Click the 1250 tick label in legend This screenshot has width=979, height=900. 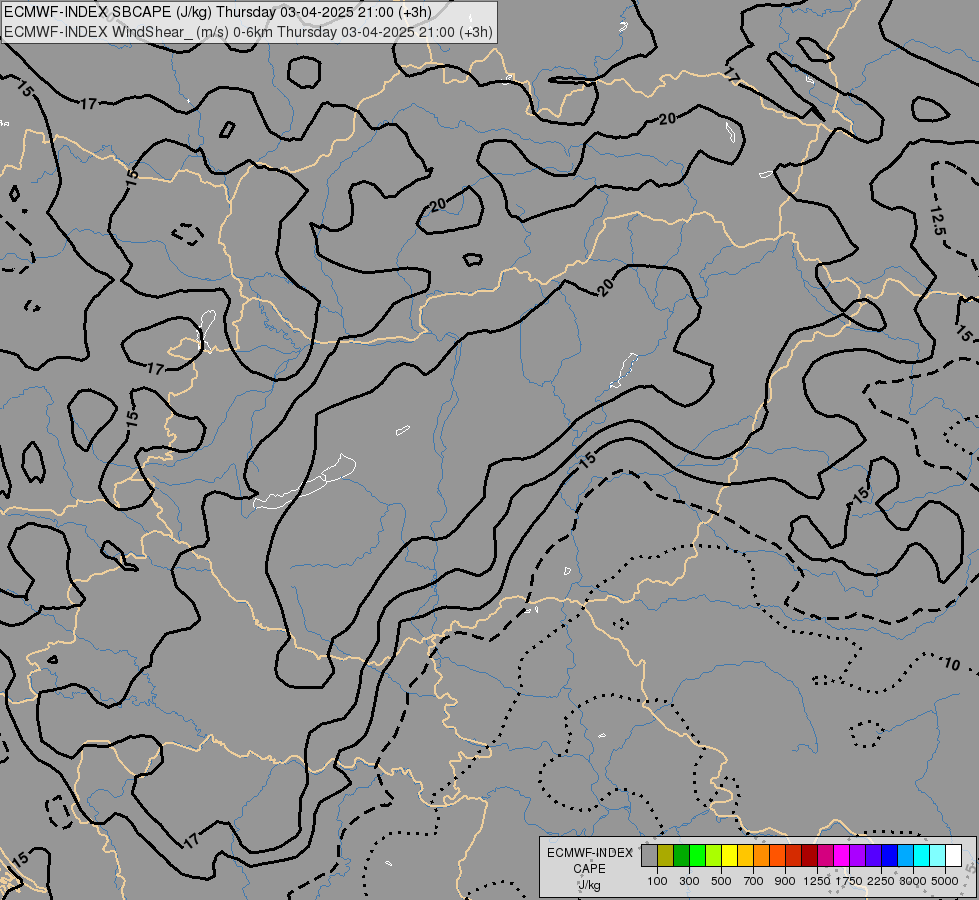coord(817,881)
